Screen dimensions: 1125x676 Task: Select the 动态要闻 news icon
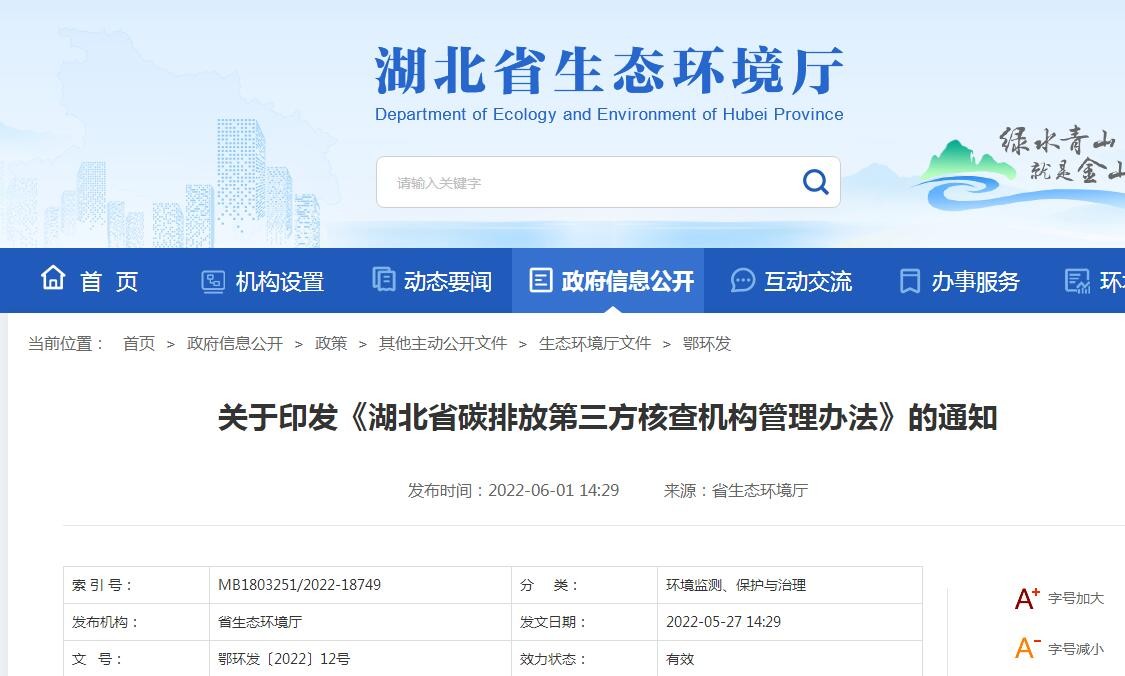[384, 281]
